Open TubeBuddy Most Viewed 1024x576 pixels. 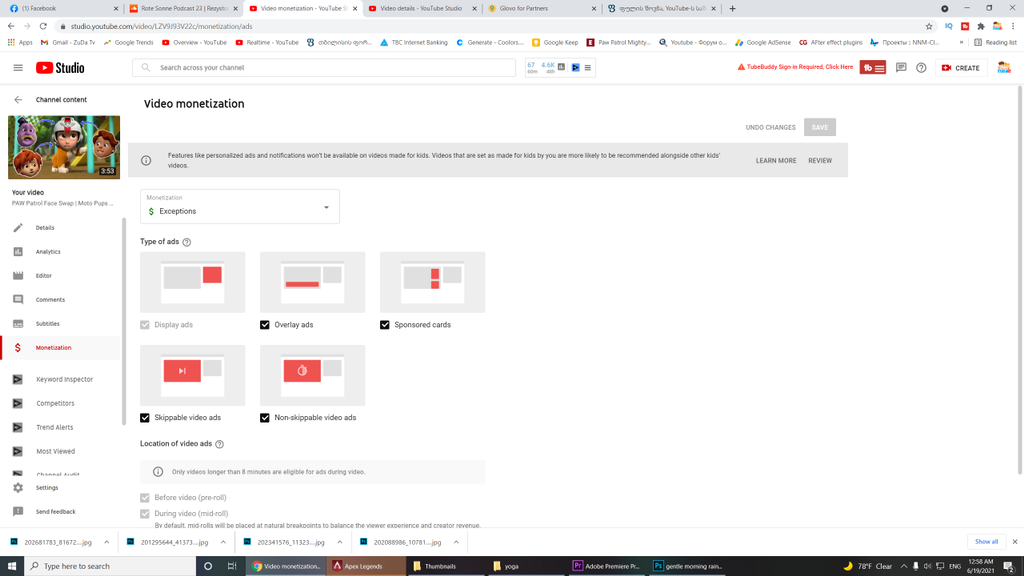[56, 451]
